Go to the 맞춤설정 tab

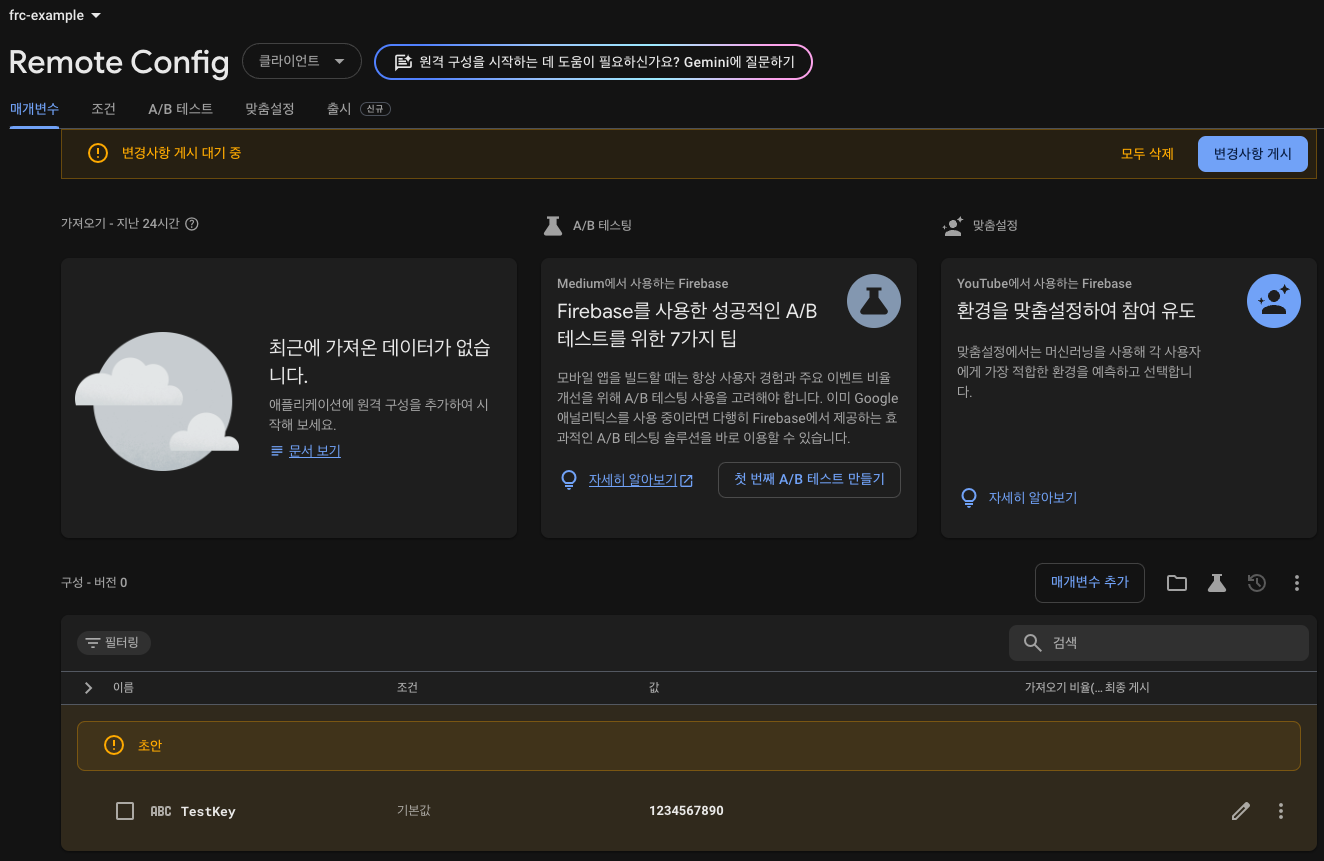pos(270,109)
